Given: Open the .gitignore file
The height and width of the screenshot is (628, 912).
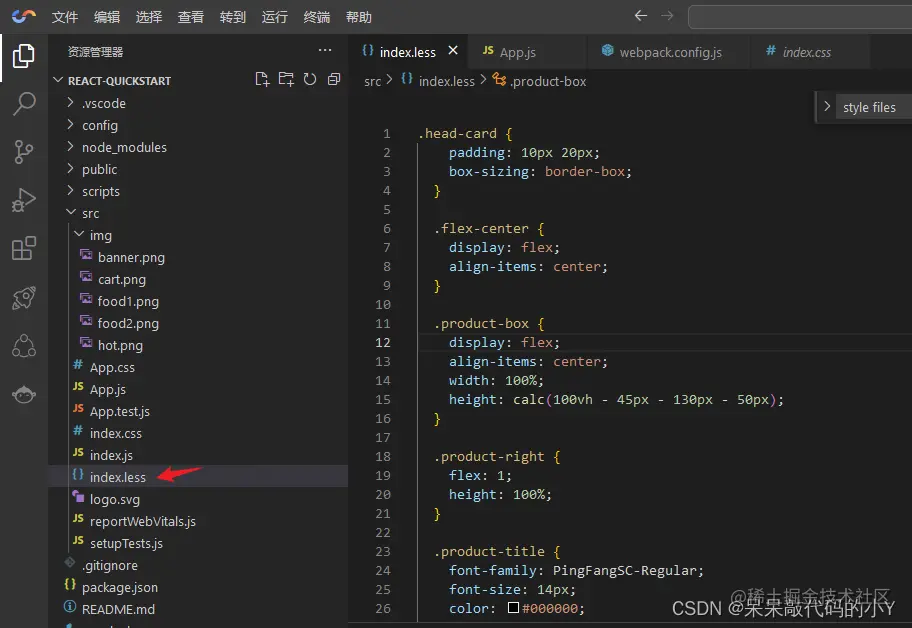Looking at the screenshot, I should pyautogui.click(x=110, y=565).
